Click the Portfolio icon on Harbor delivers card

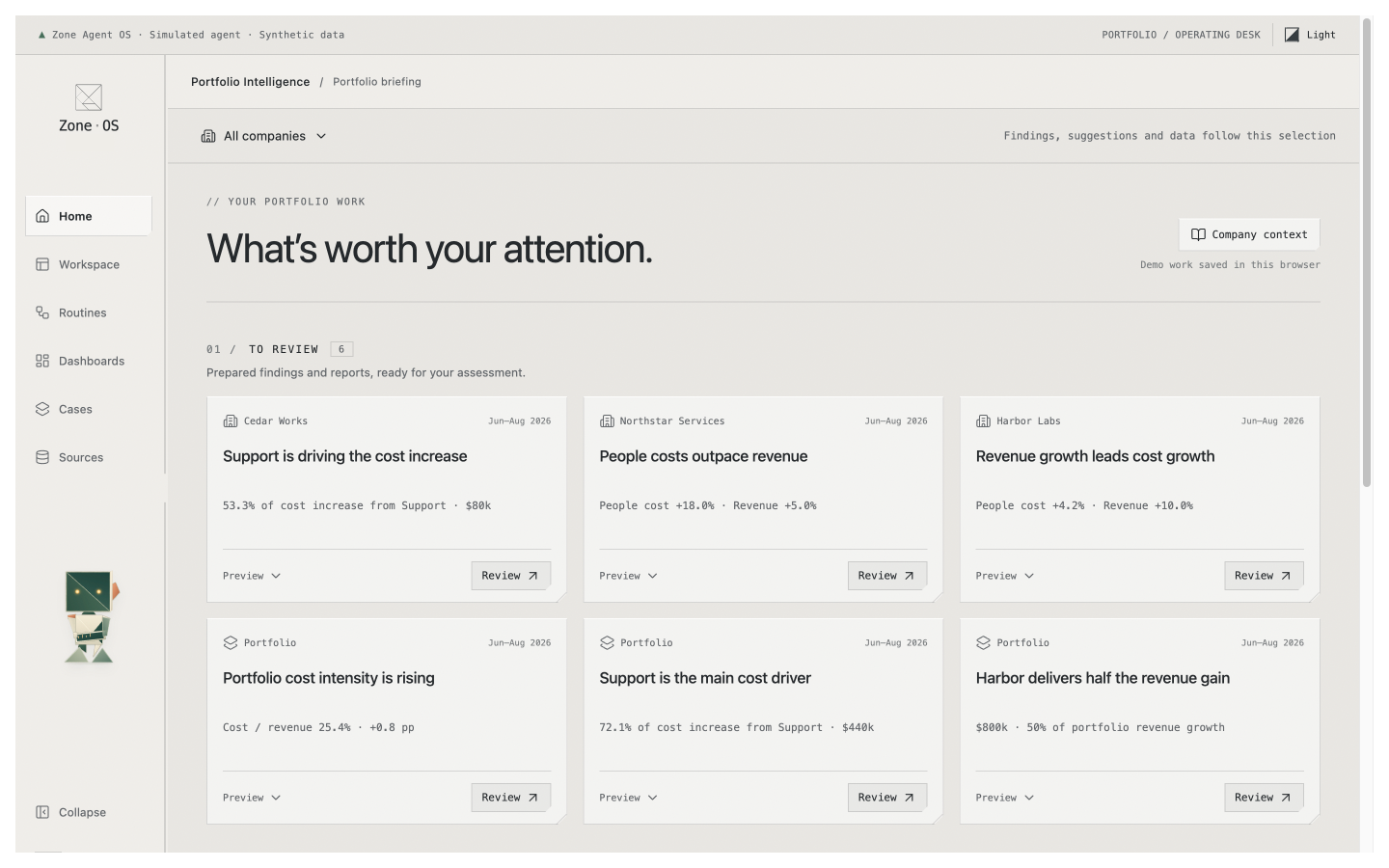click(x=983, y=643)
